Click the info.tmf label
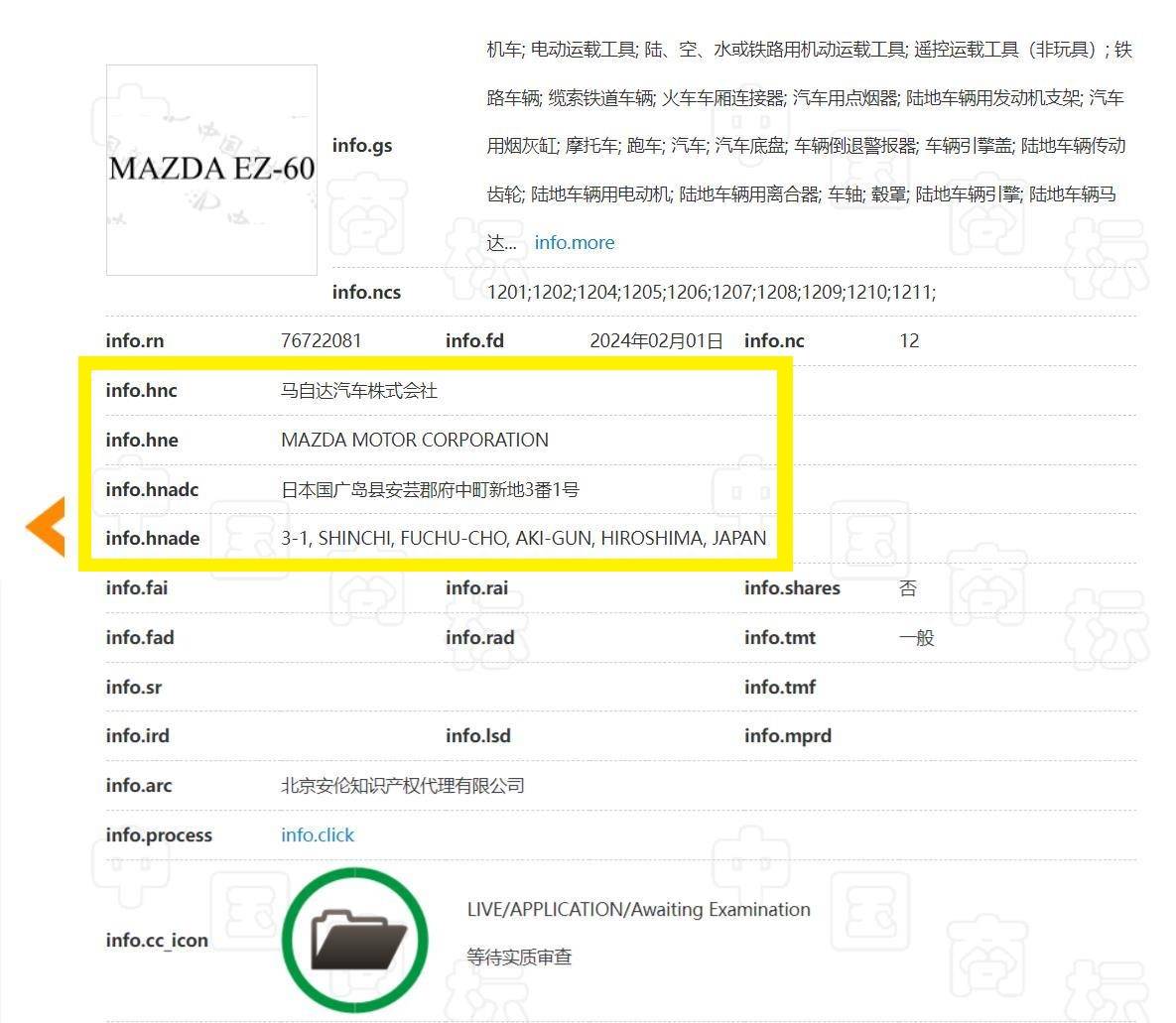Image resolution: width=1176 pixels, height=1023 pixels. coord(780,687)
